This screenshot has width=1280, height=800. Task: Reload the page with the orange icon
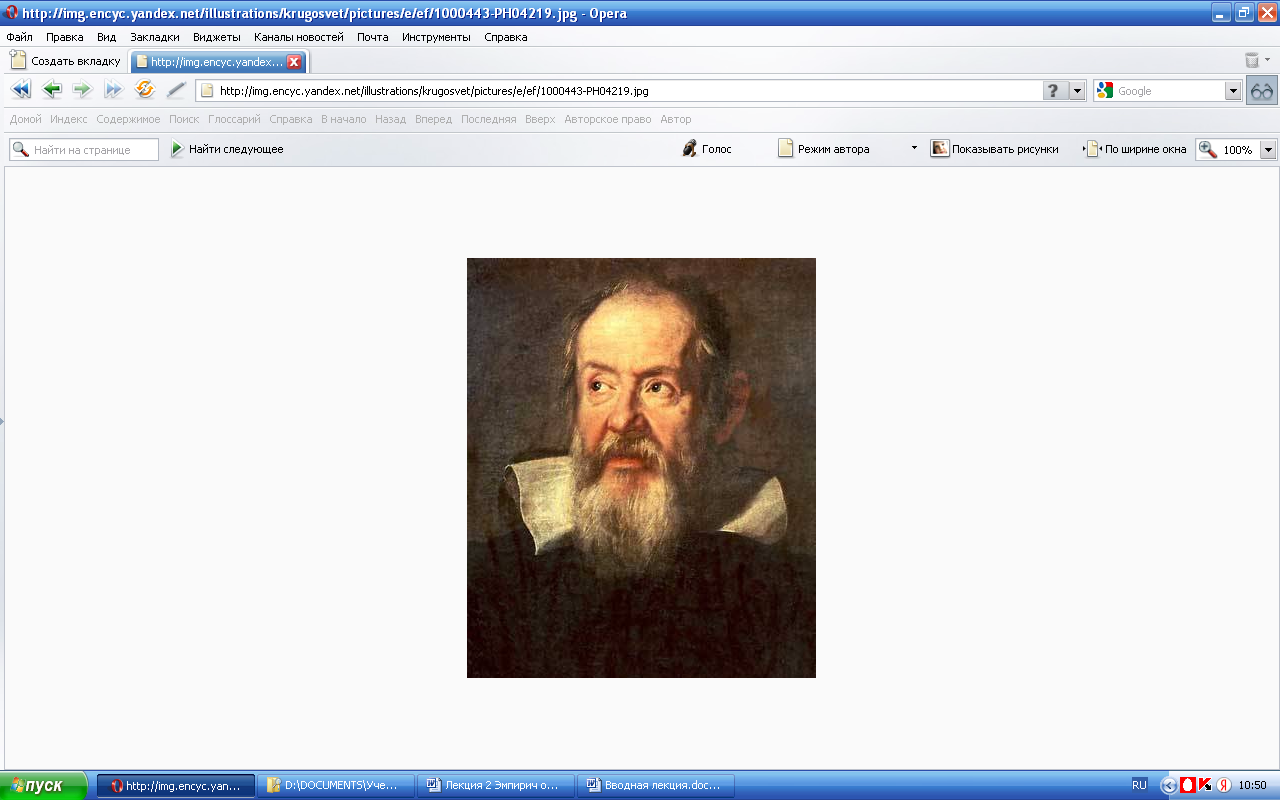pos(146,90)
